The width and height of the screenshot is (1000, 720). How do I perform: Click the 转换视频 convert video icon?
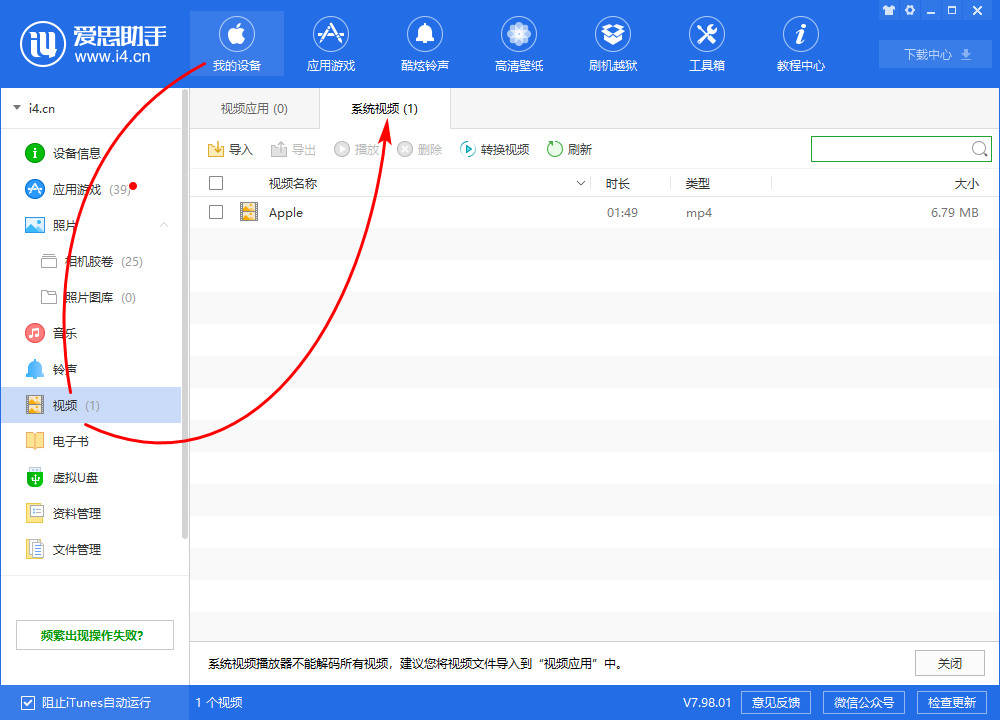pyautogui.click(x=468, y=149)
